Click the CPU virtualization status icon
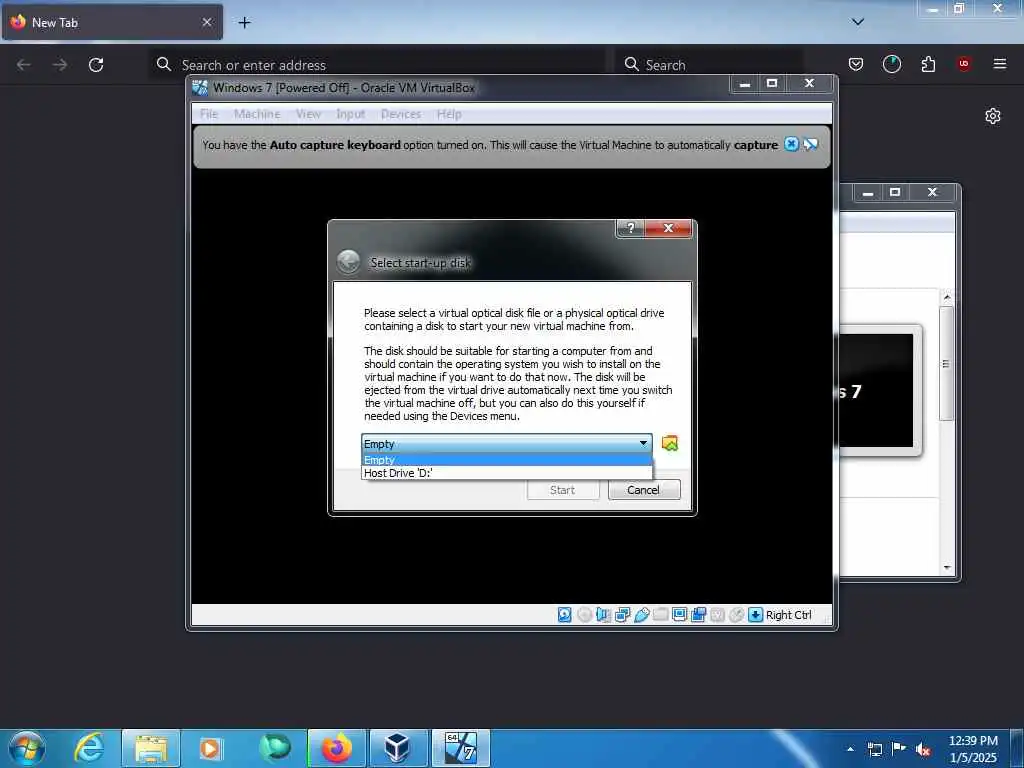Screen dimensions: 1024x768 point(718,615)
